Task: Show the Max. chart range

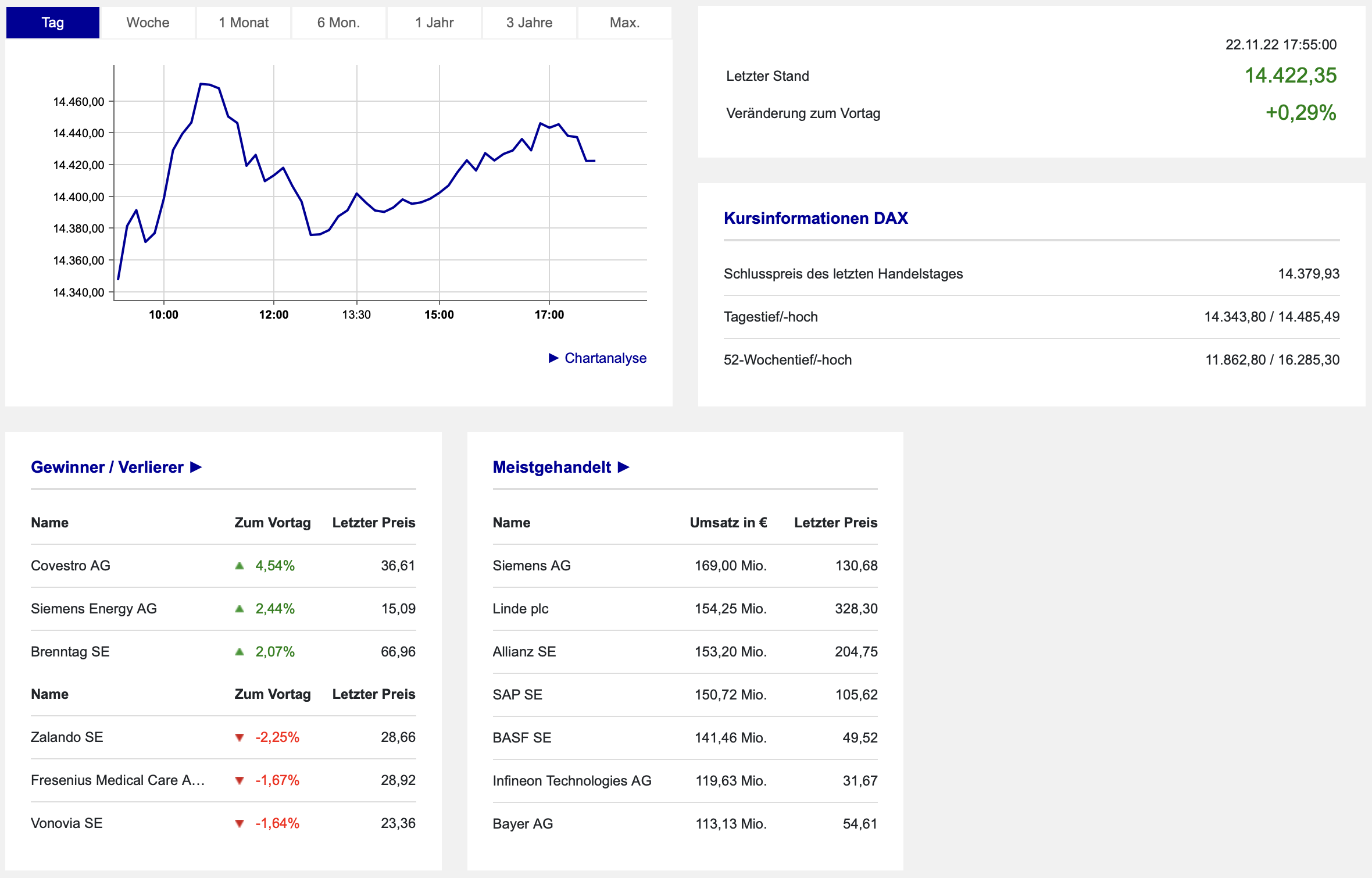Action: 624,23
